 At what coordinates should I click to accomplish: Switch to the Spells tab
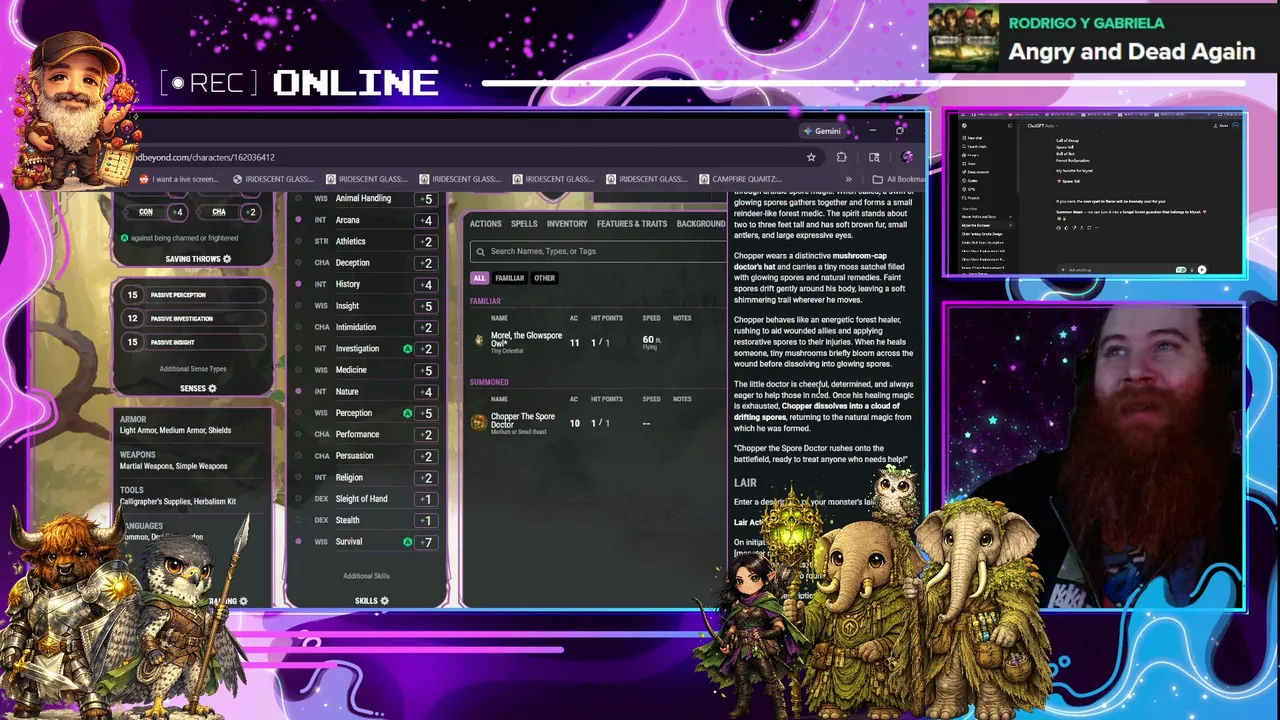coord(524,224)
